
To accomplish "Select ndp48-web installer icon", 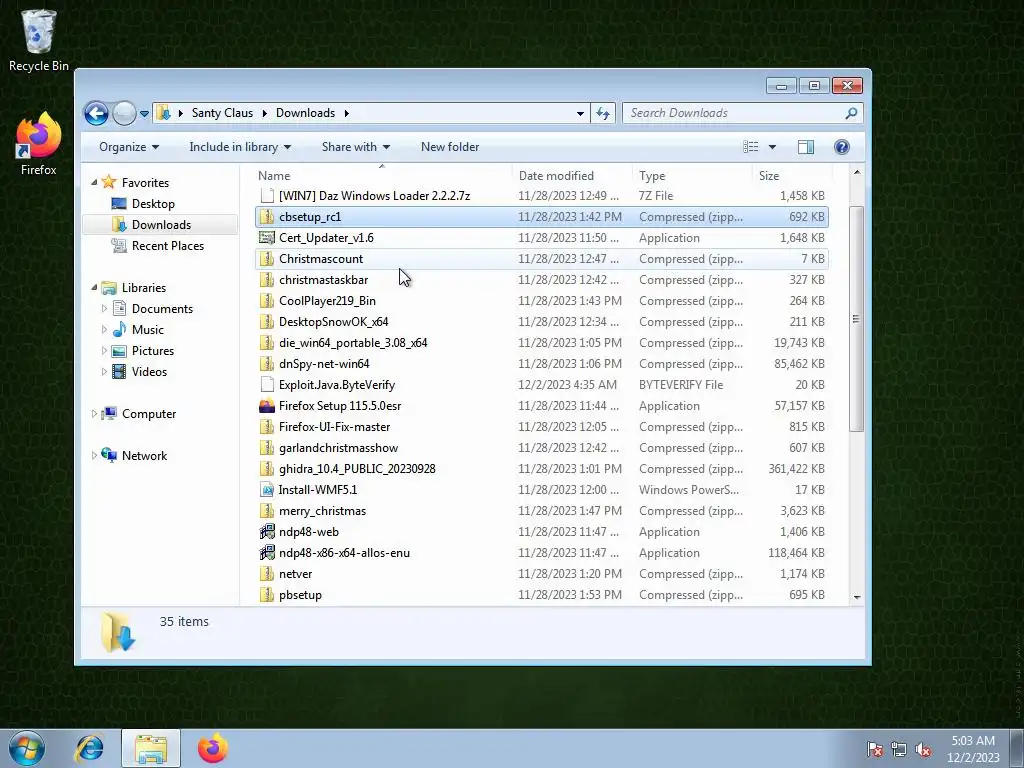I will (x=266, y=532).
